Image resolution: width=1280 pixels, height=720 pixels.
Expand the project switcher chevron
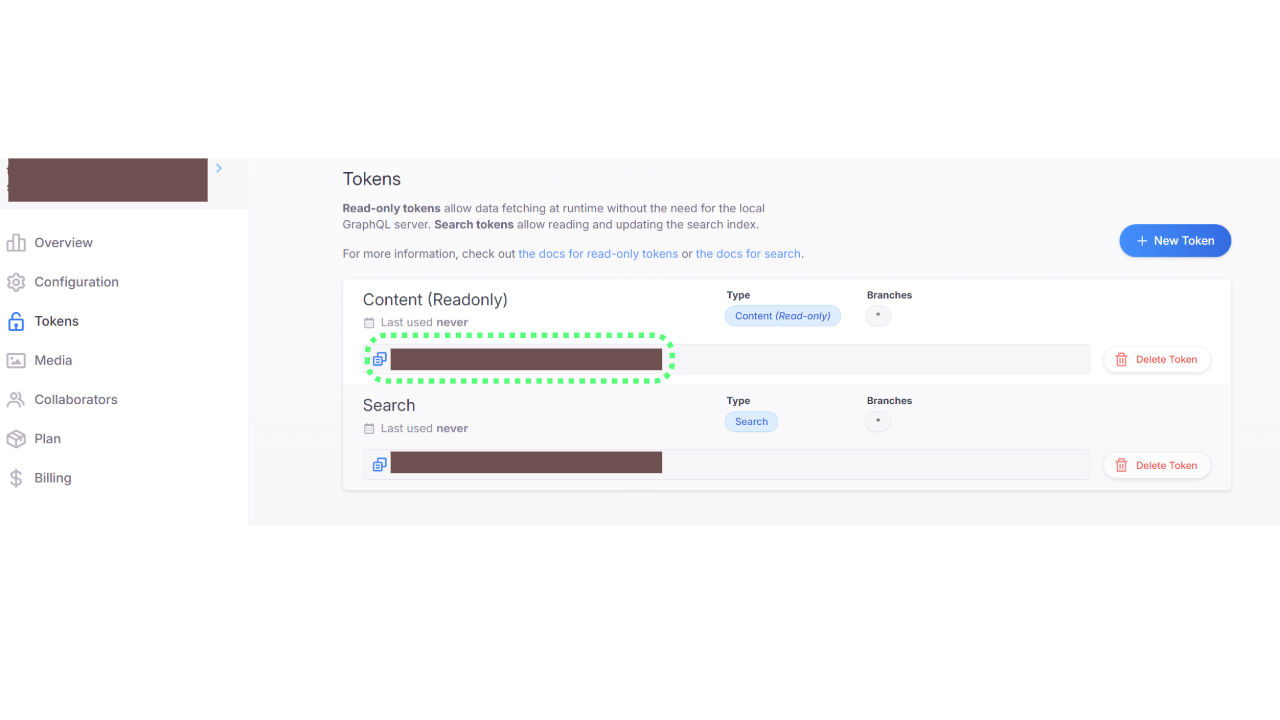(x=219, y=168)
